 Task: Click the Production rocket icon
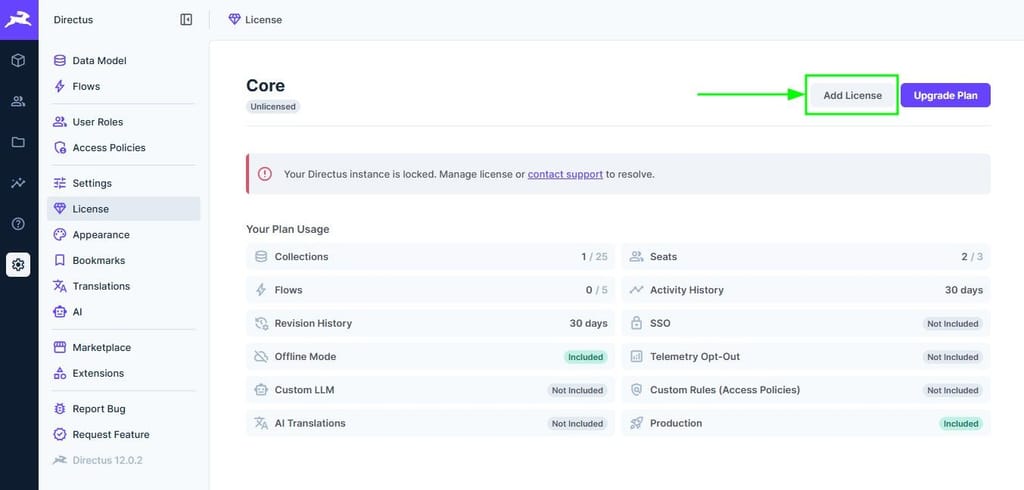click(636, 423)
